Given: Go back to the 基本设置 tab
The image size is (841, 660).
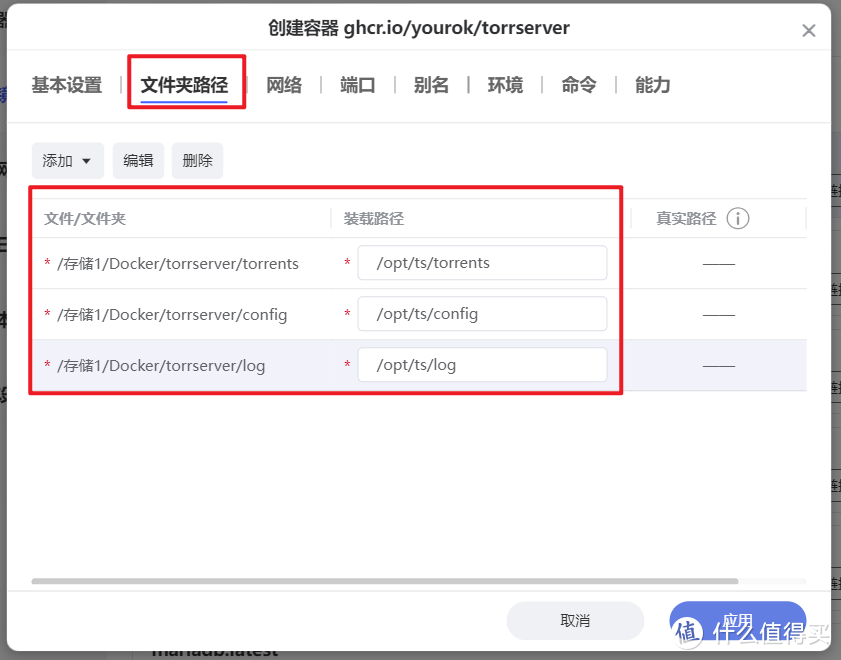Looking at the screenshot, I should 65,85.
